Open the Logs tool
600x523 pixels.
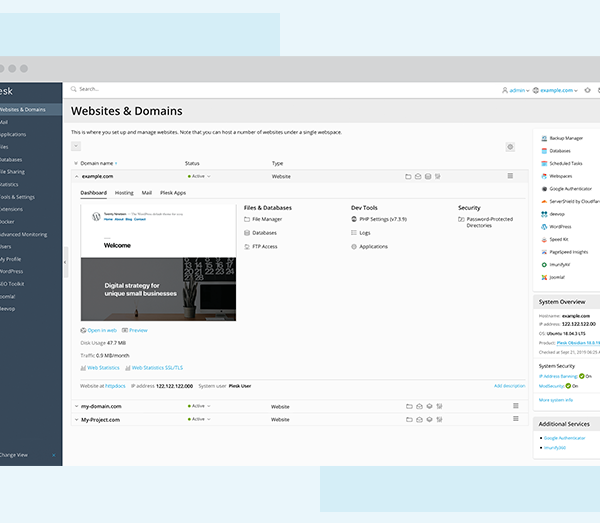point(365,233)
